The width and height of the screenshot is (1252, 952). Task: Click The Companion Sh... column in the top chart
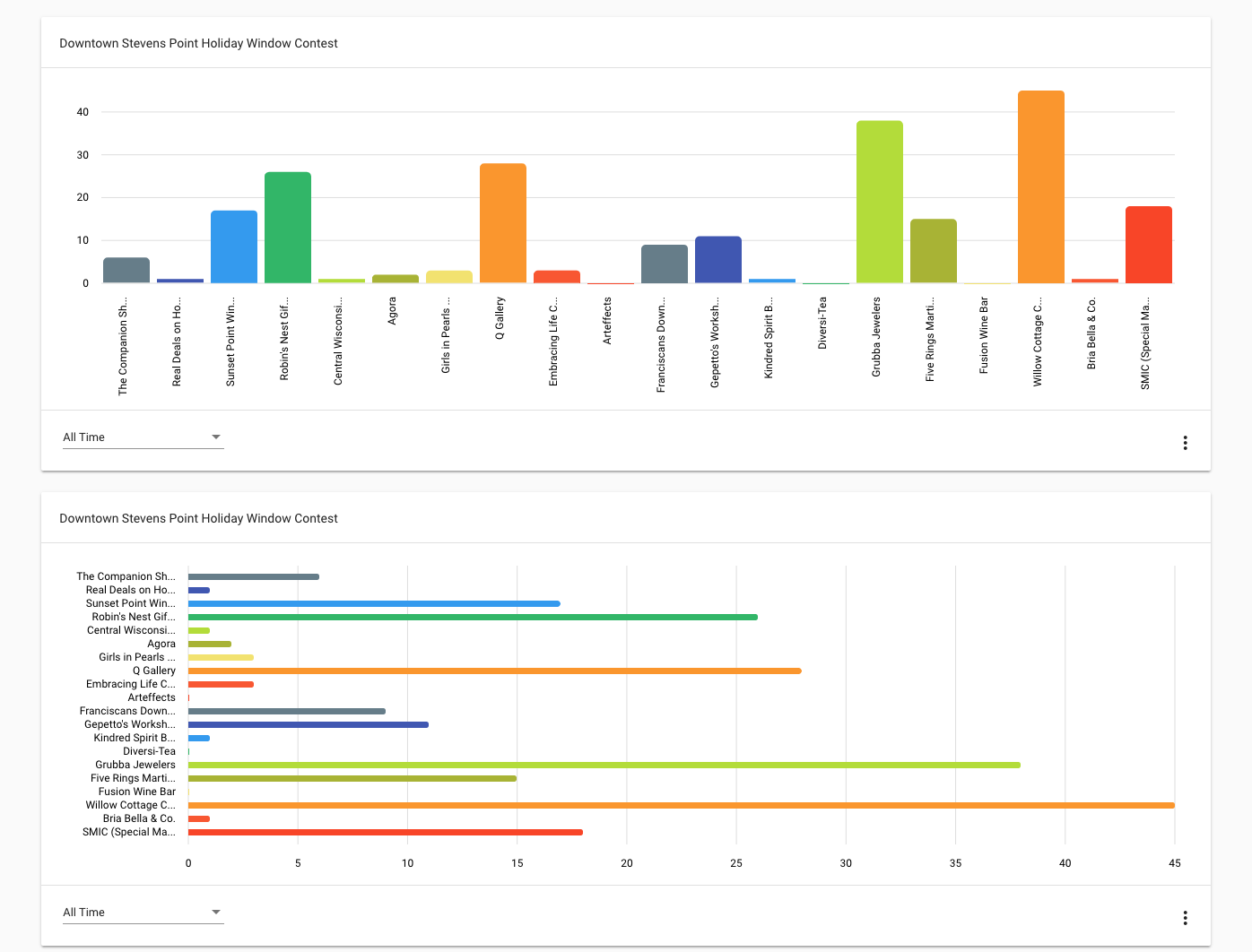pyautogui.click(x=126, y=271)
